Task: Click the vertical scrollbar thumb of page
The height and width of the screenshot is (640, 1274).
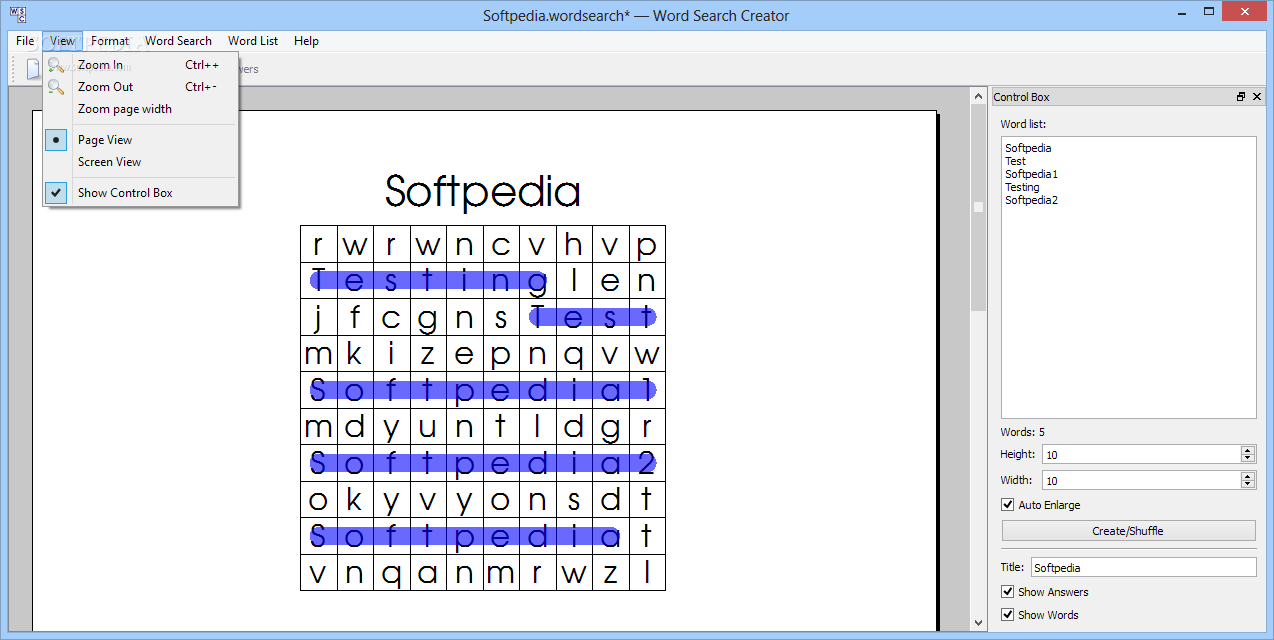Action: (x=978, y=207)
